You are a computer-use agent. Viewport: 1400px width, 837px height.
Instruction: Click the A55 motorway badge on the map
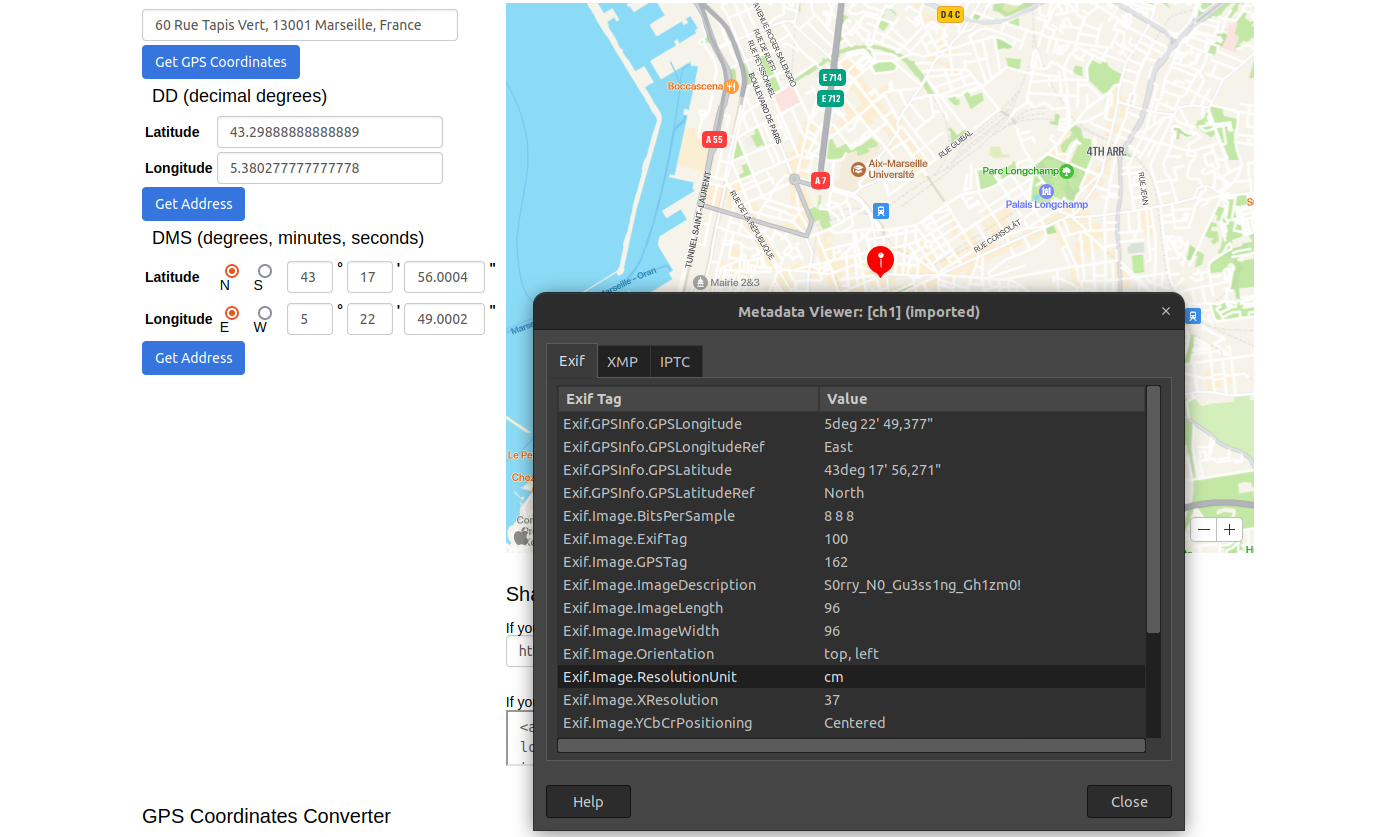pyautogui.click(x=714, y=140)
